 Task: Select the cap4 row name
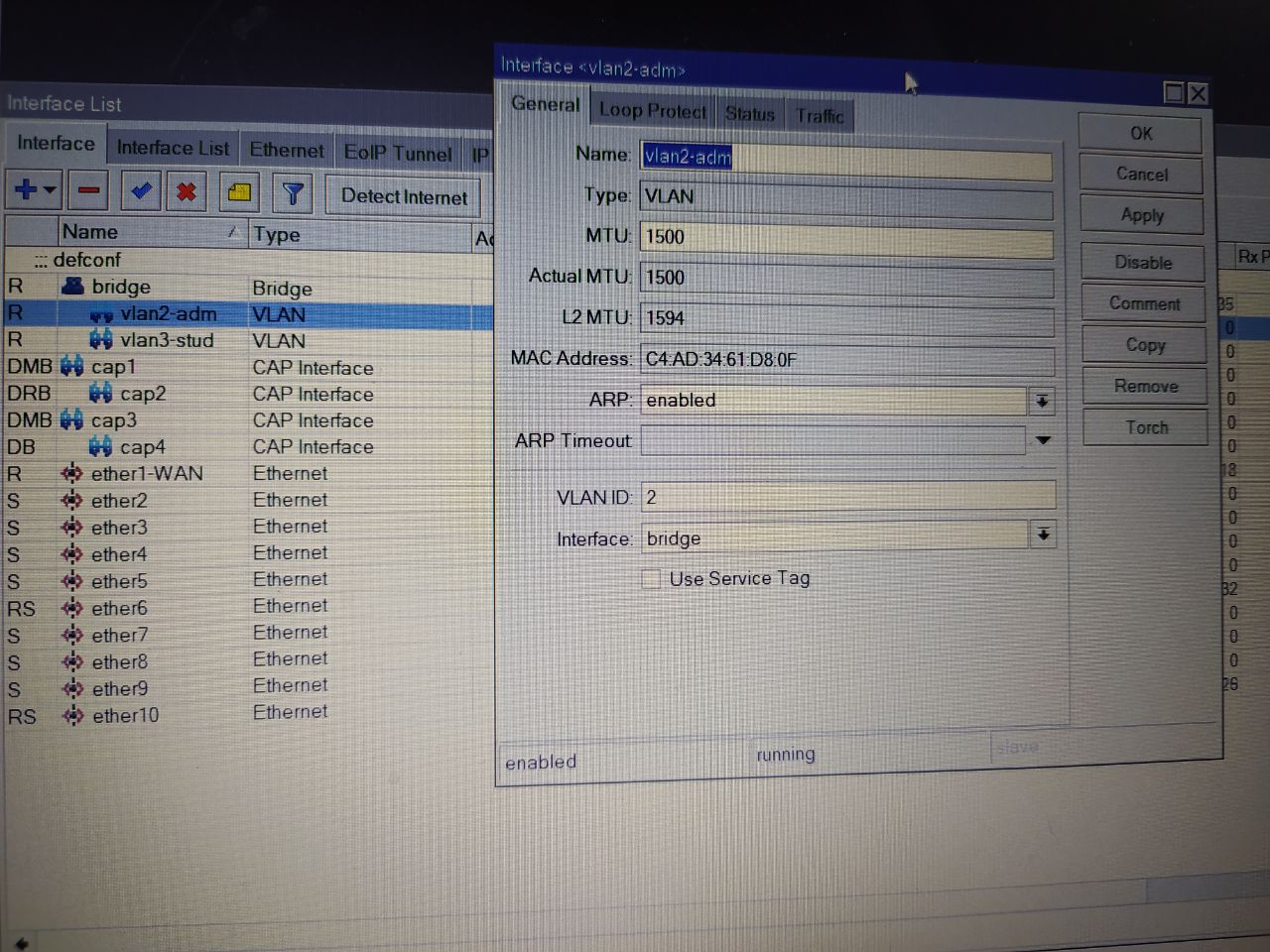(142, 447)
